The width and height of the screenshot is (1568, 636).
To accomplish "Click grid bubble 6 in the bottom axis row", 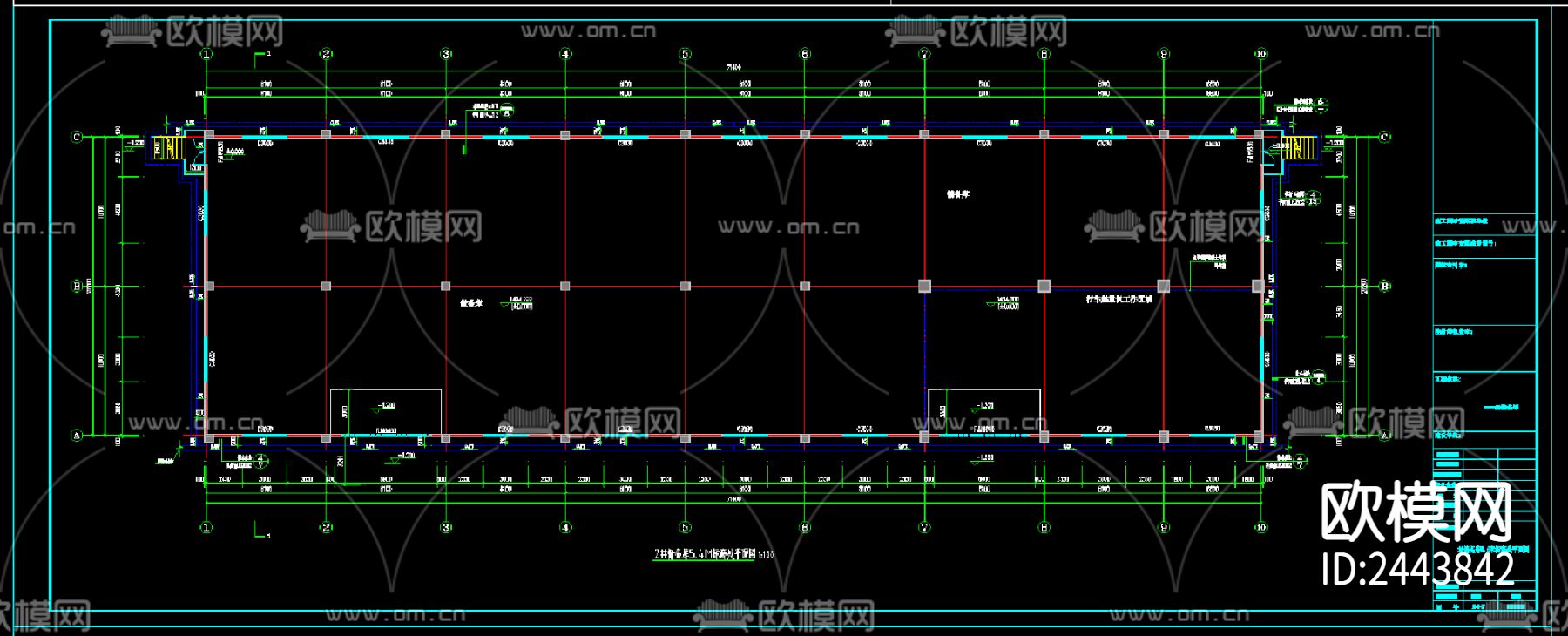I will [x=805, y=527].
